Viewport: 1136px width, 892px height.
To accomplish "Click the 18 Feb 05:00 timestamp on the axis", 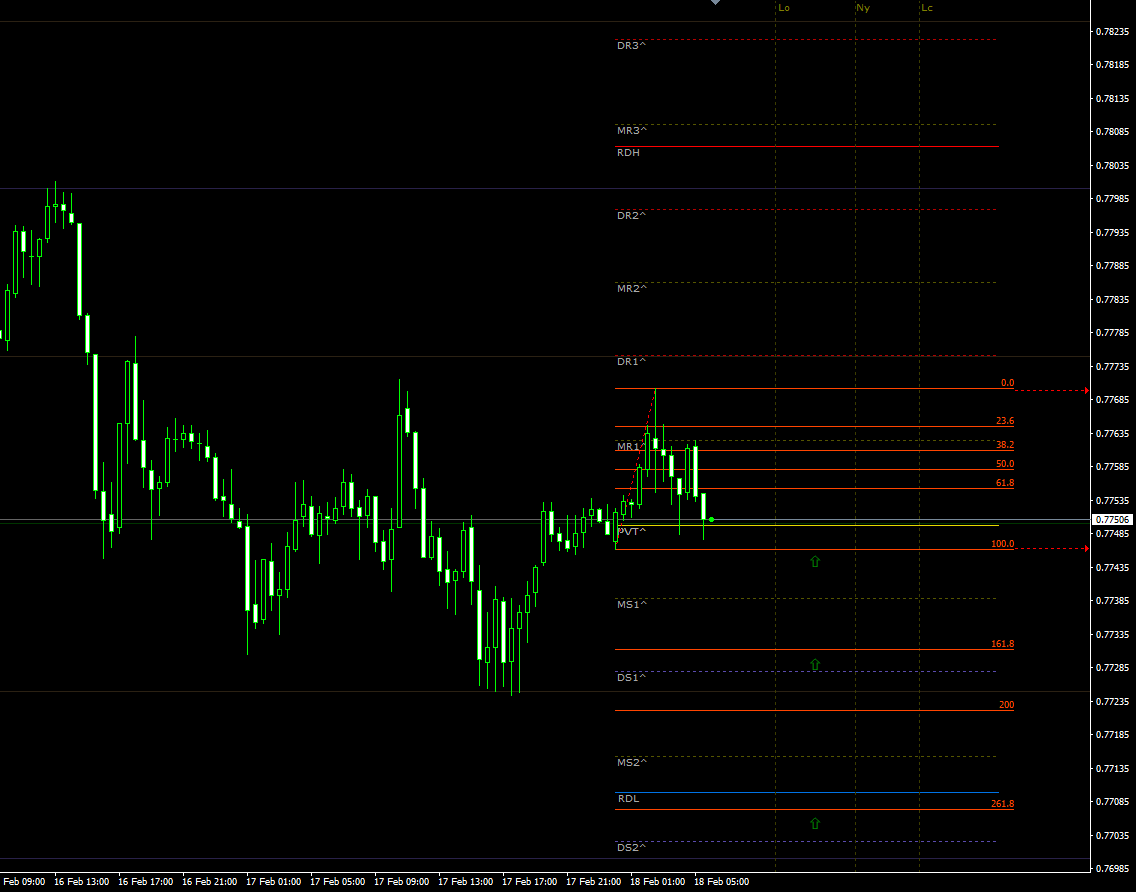I will coord(722,882).
